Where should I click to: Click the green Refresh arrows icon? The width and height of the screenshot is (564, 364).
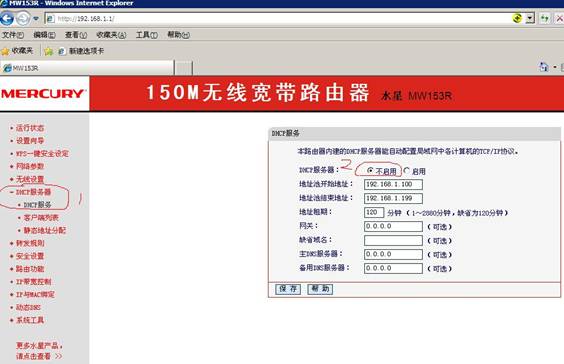coord(544,18)
